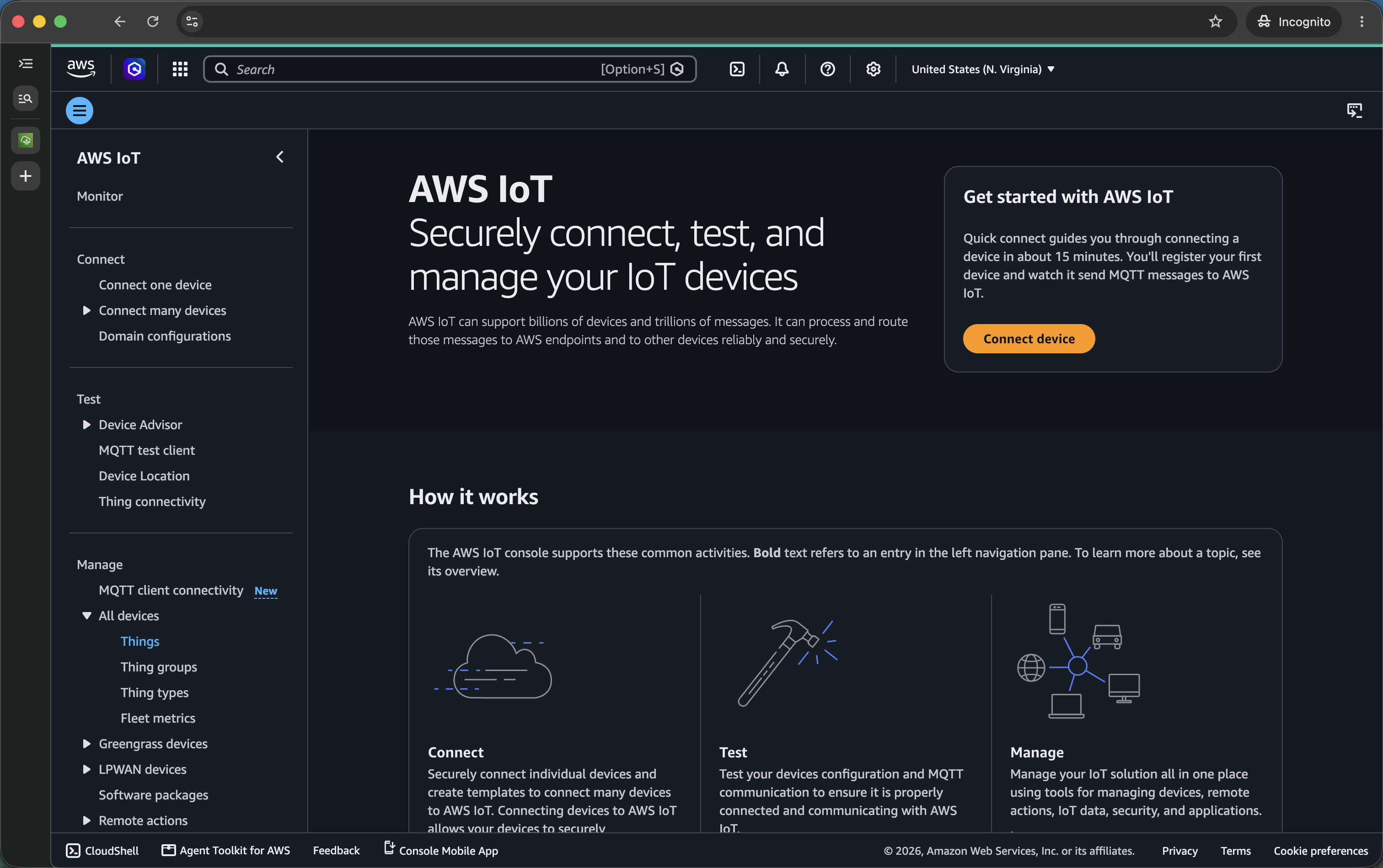
Task: Open the help question mark icon
Action: tap(827, 69)
